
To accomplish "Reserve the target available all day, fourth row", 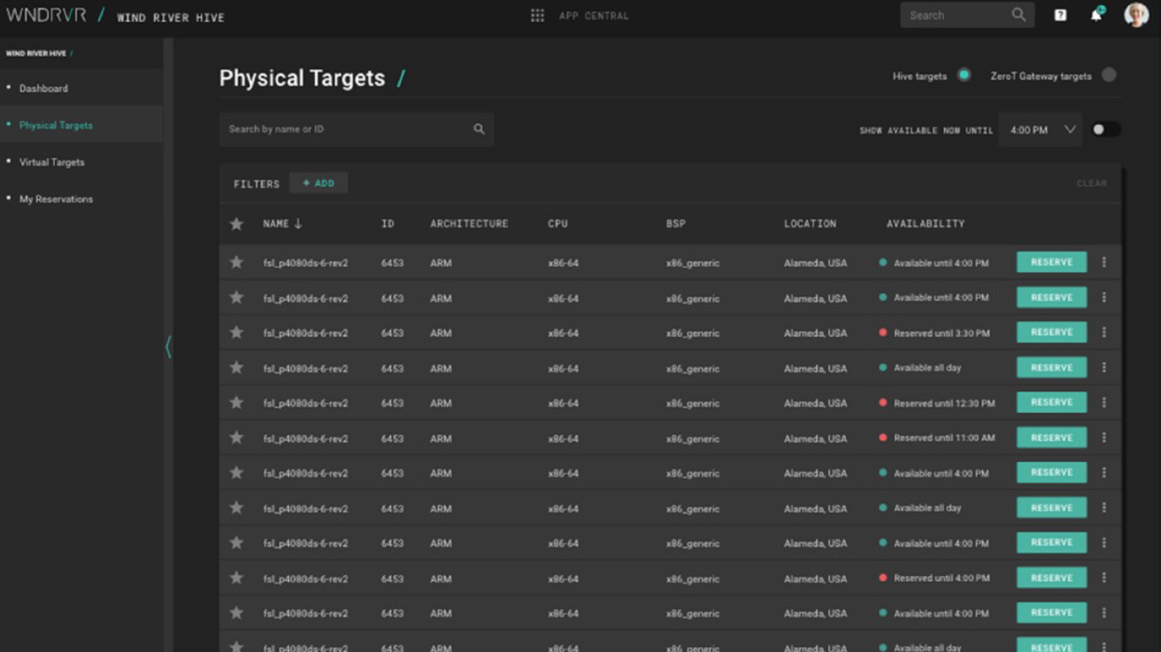I will [1051, 368].
